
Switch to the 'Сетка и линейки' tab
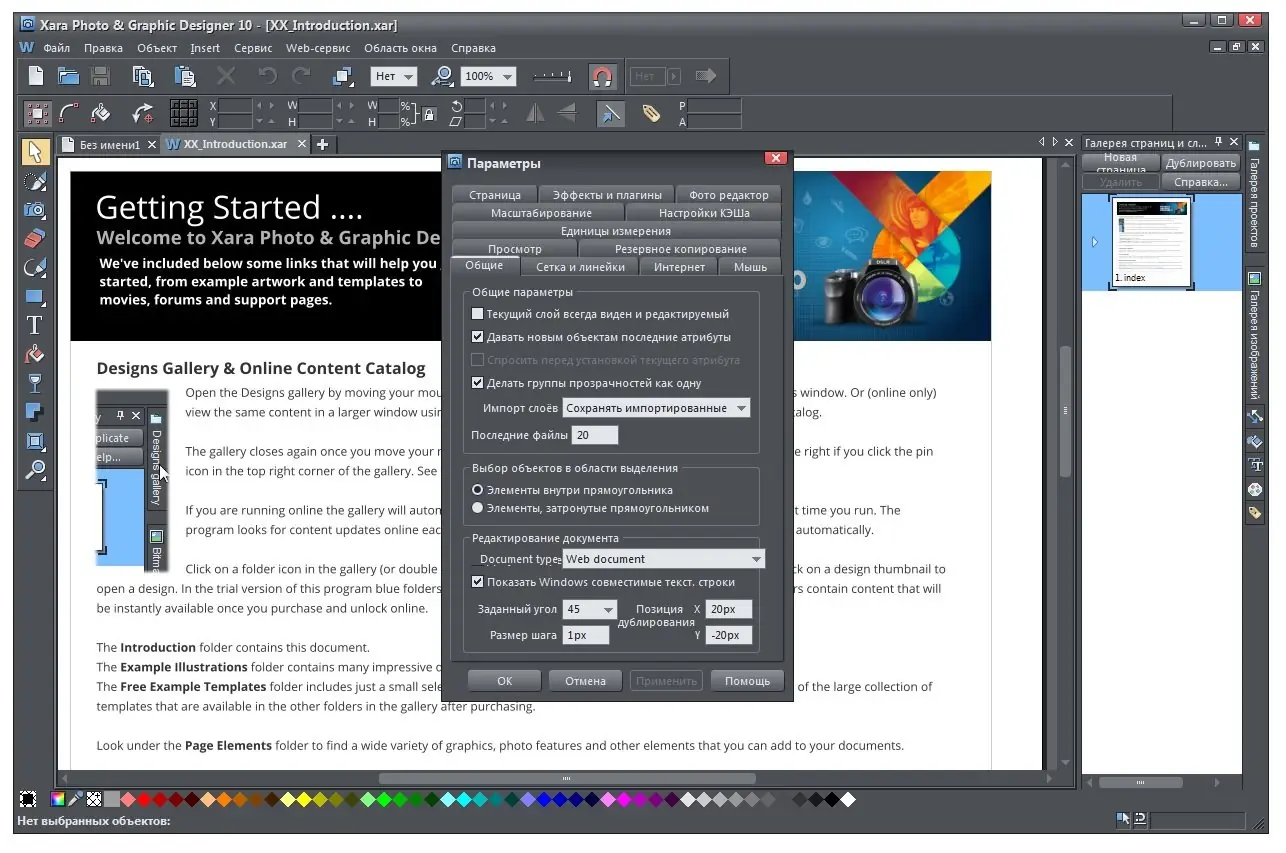[580, 267]
